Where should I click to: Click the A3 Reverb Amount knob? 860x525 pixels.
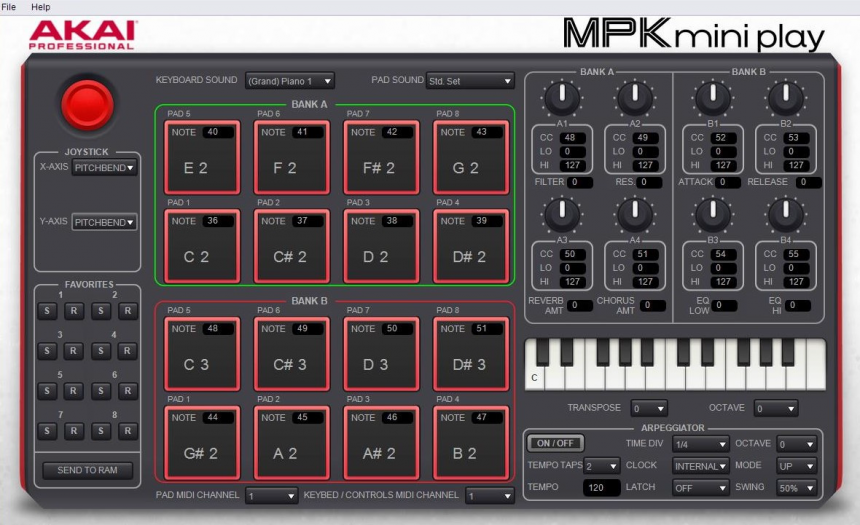(x=562, y=214)
